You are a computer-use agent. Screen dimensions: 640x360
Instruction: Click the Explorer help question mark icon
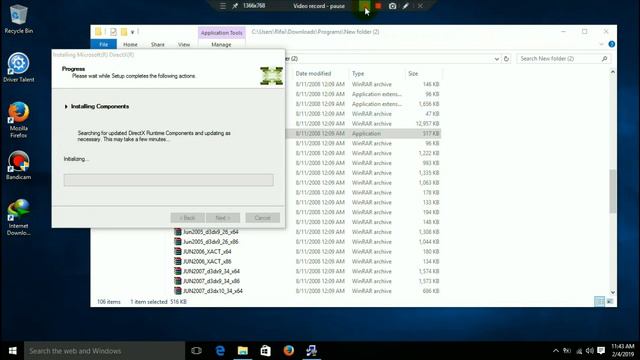(611, 44)
